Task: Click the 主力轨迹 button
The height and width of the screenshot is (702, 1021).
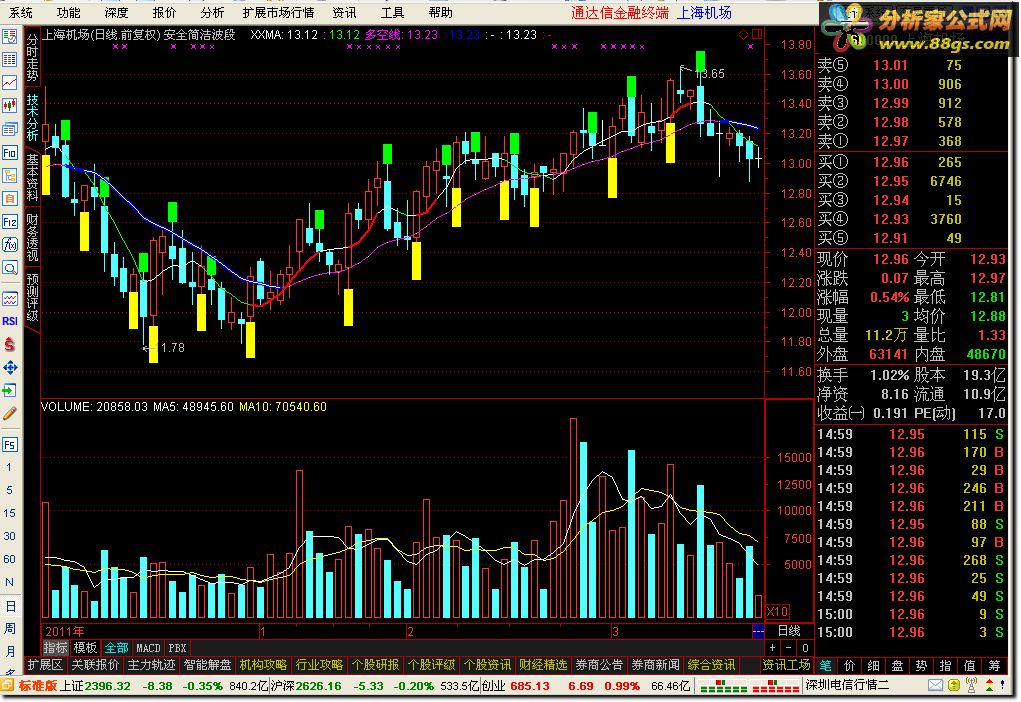Action: click(151, 665)
